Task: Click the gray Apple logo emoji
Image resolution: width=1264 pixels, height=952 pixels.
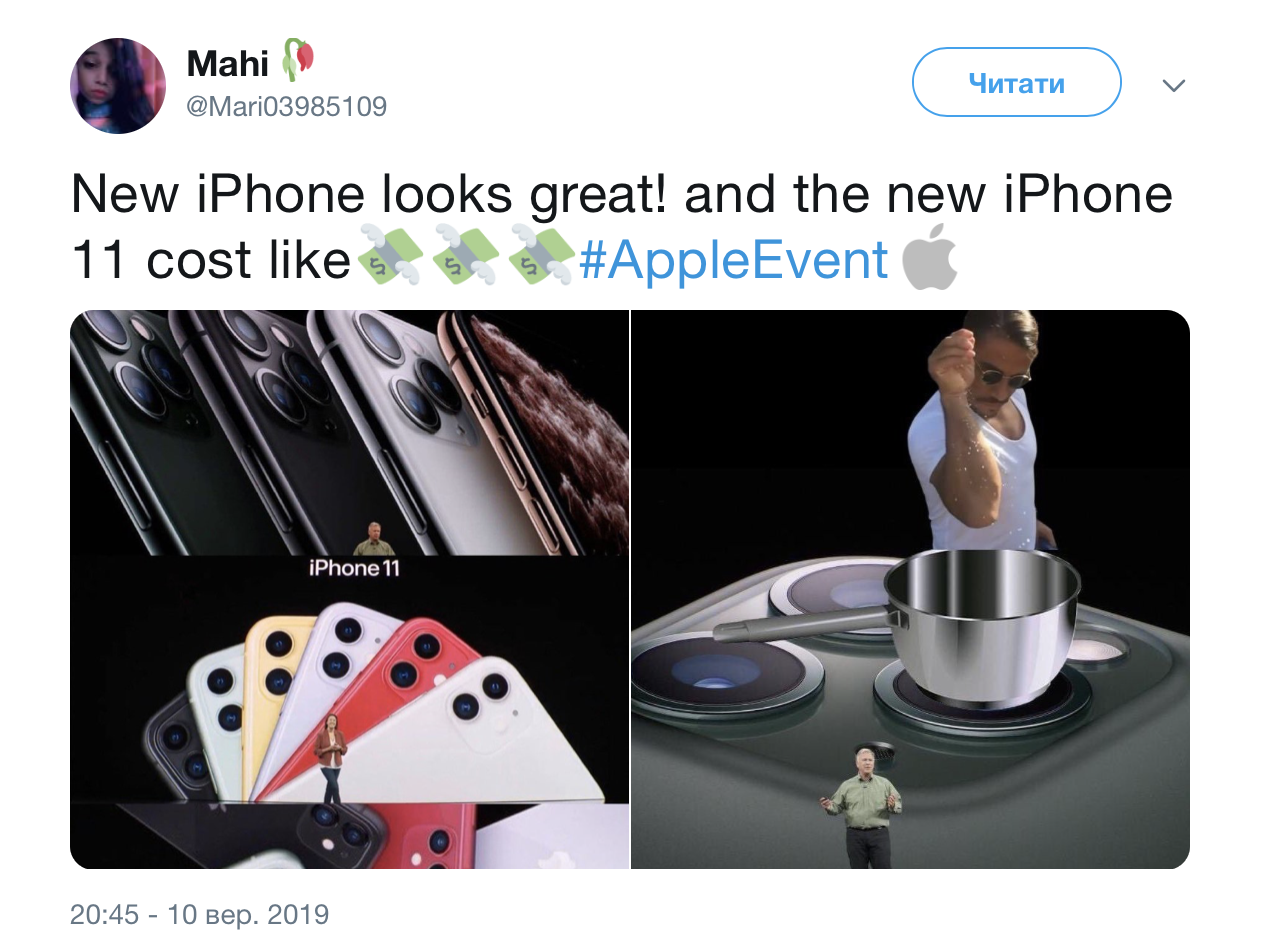Action: pos(930,257)
